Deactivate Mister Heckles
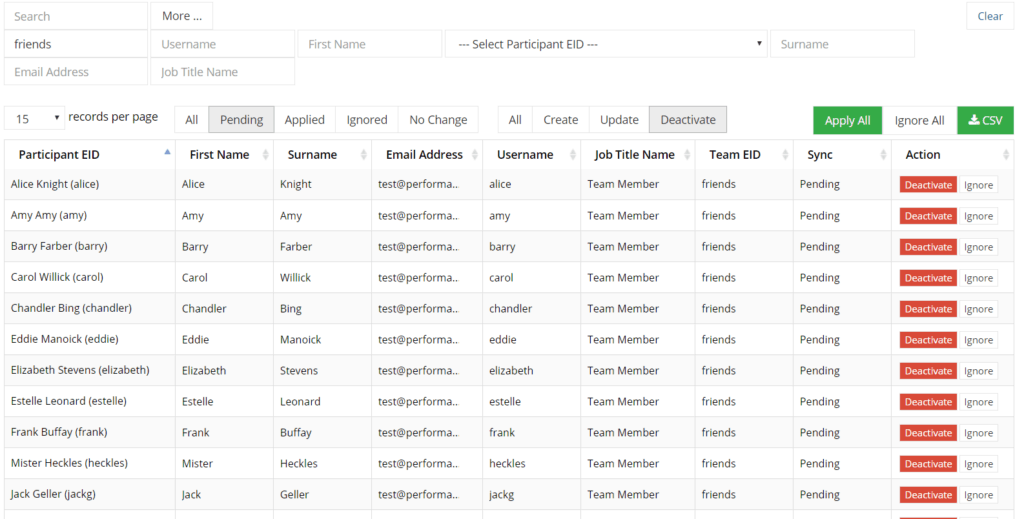 [x=928, y=464]
